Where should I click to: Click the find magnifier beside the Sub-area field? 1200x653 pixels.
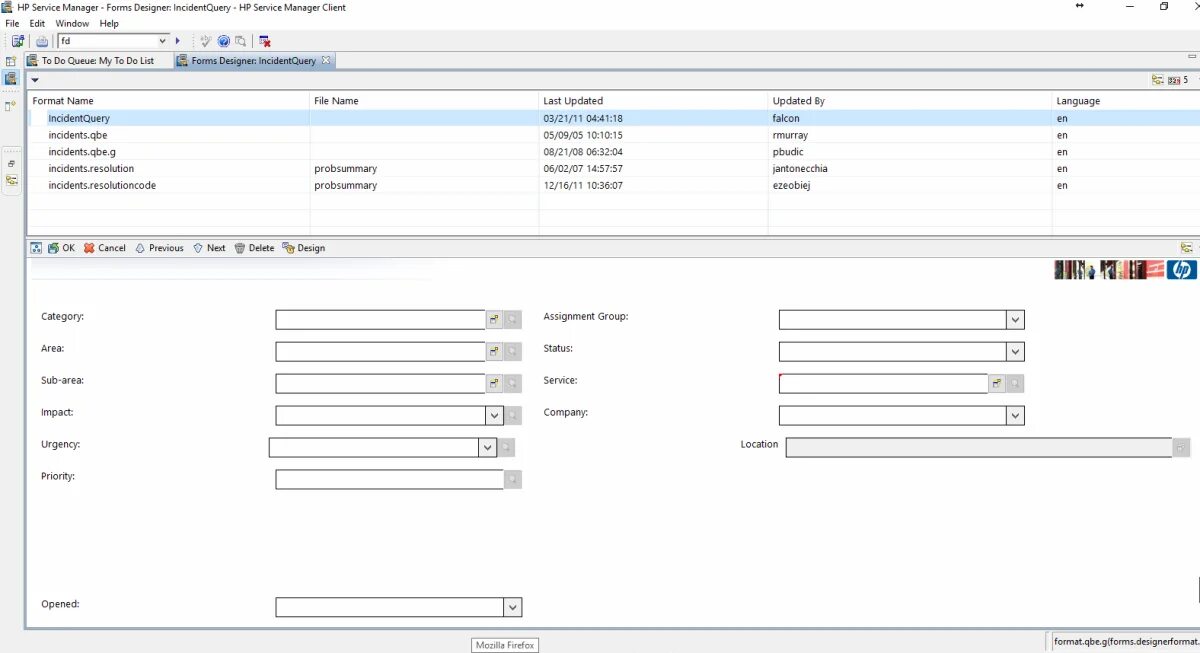coord(513,384)
